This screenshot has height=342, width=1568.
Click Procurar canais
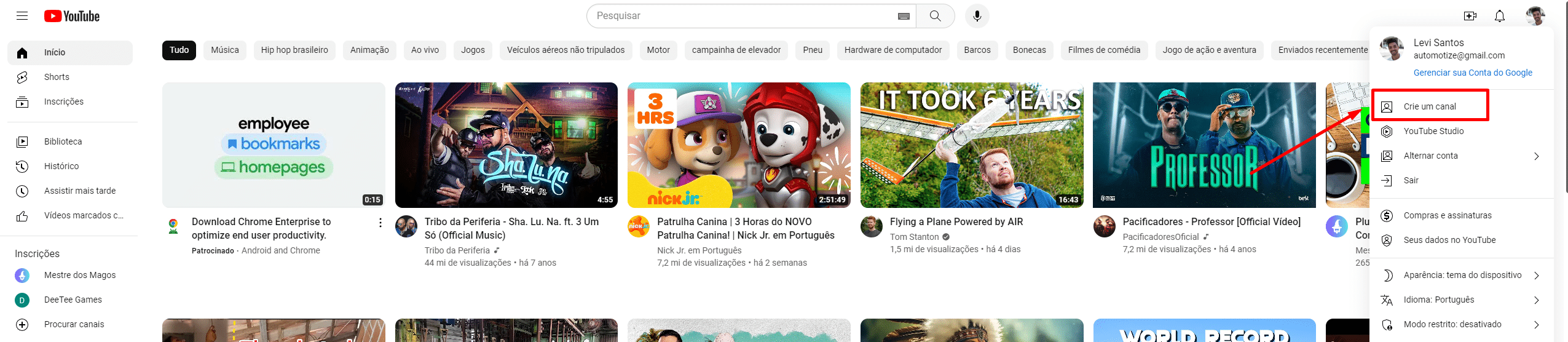pyautogui.click(x=70, y=324)
